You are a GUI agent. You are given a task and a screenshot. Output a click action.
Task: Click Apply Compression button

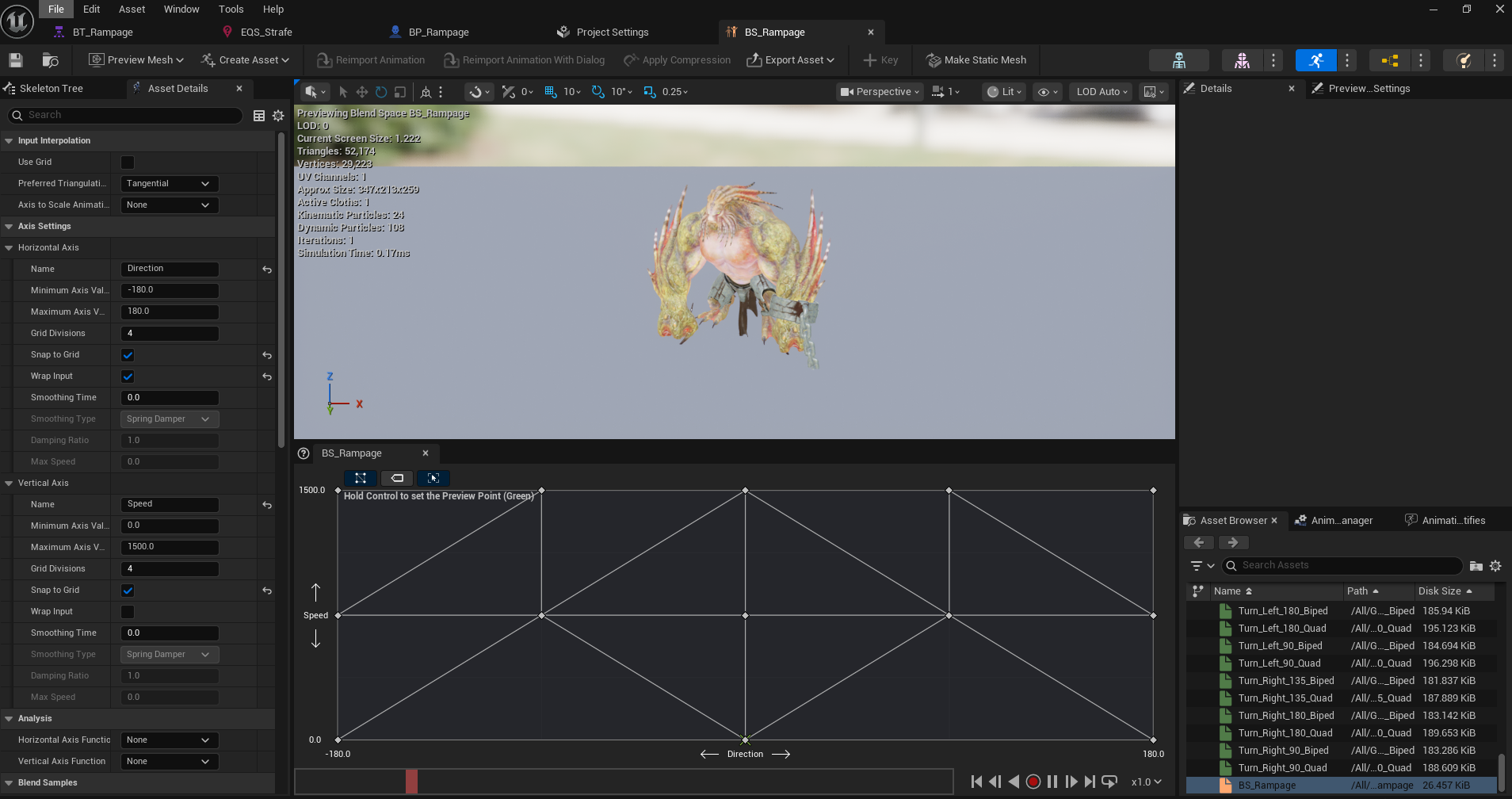678,60
